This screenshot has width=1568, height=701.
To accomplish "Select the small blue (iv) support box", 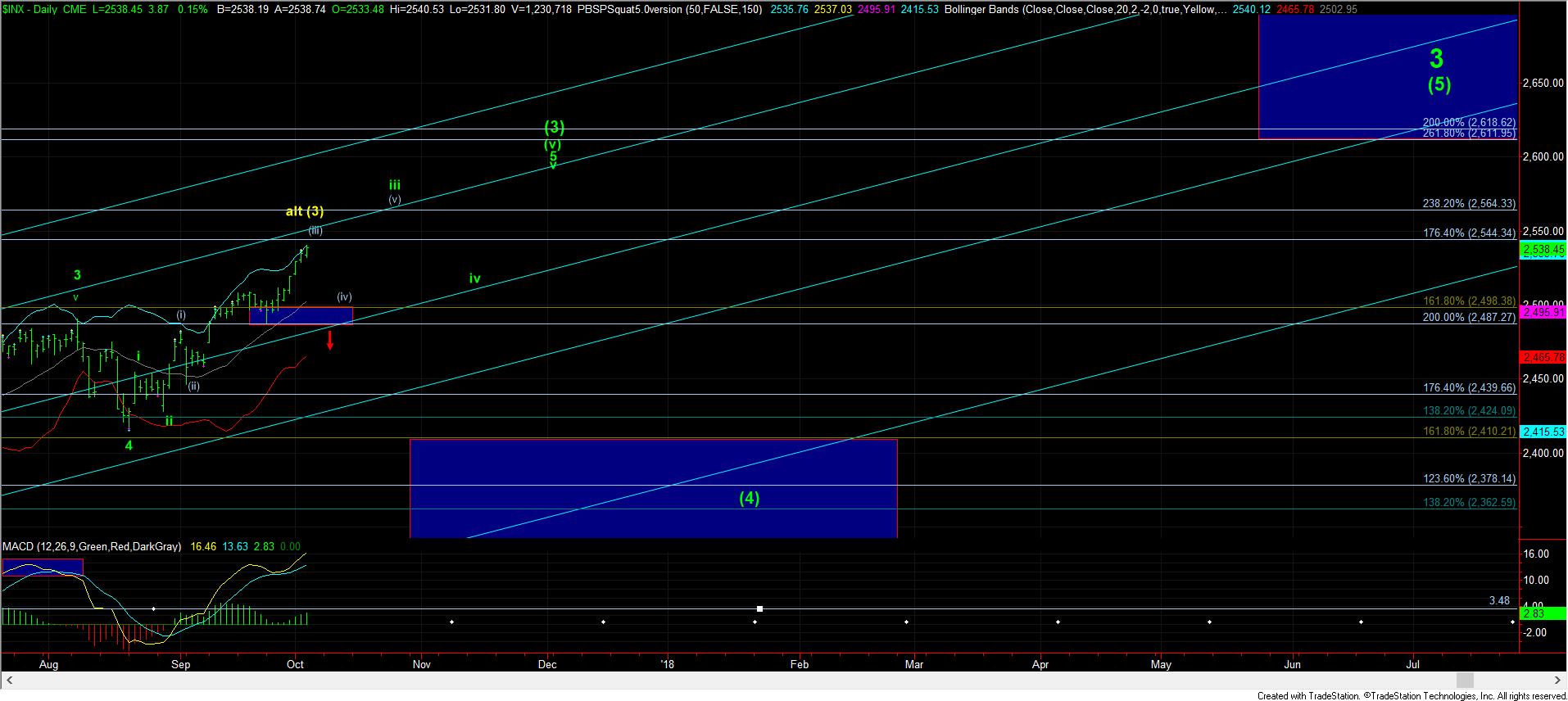I will [x=301, y=315].
